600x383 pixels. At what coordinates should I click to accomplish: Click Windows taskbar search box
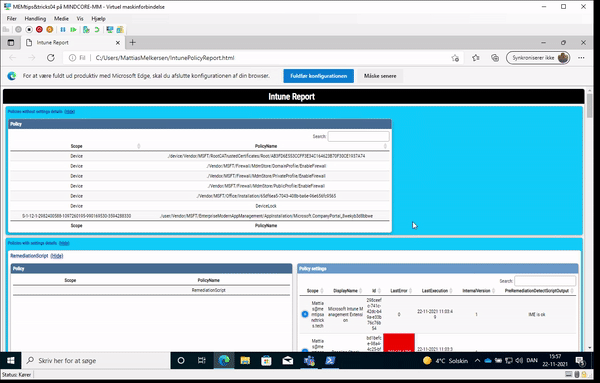pyautogui.click(x=96, y=360)
